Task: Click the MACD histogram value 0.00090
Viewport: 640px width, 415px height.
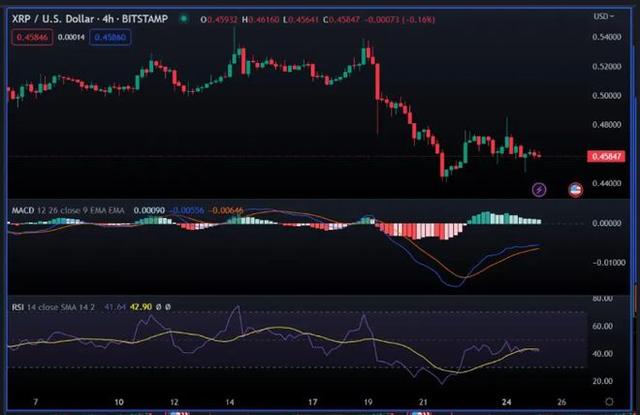Action: pyautogui.click(x=149, y=211)
